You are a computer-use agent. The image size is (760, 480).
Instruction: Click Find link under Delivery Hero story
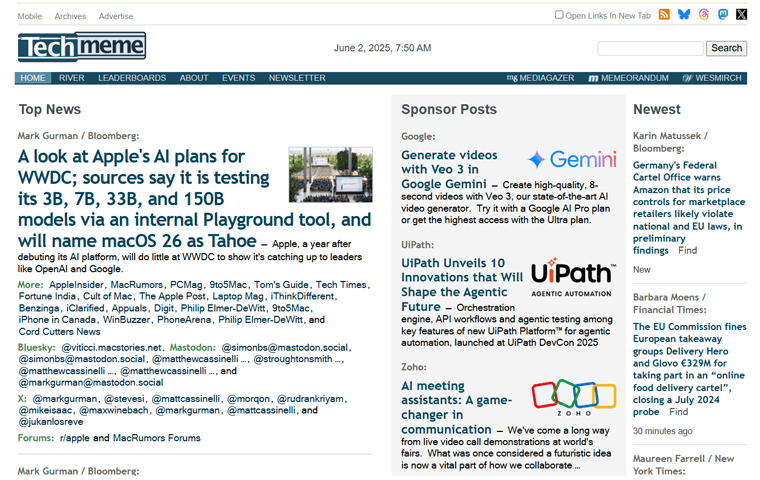pyautogui.click(x=679, y=412)
